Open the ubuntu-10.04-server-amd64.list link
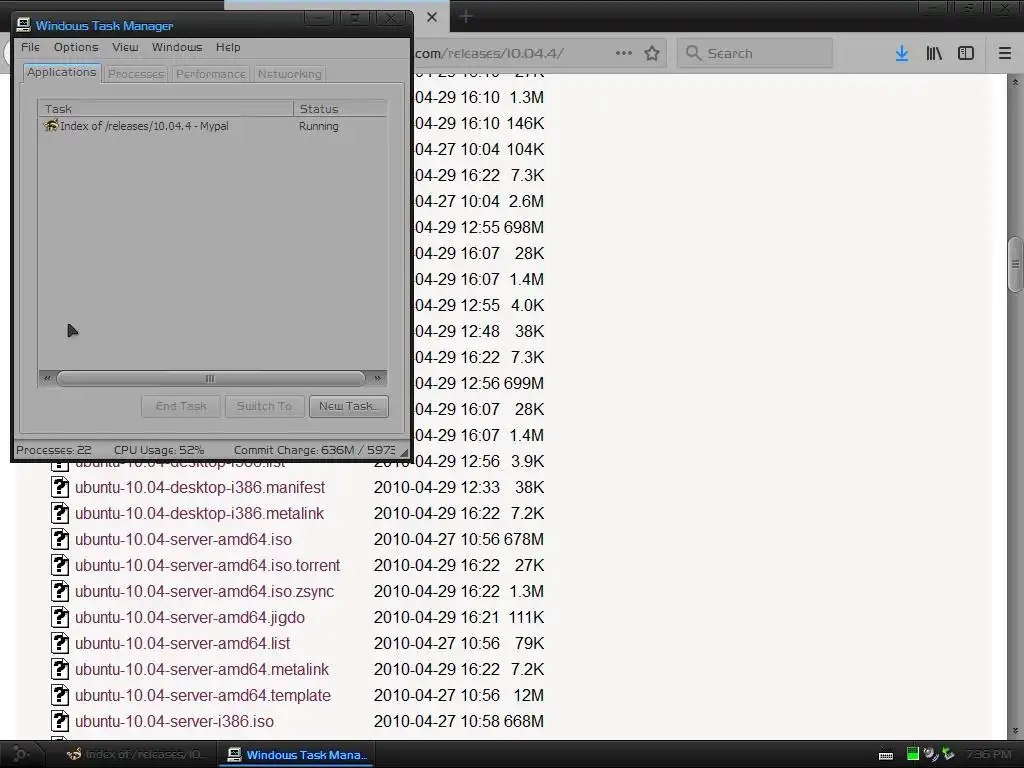1024x768 pixels. 182,643
